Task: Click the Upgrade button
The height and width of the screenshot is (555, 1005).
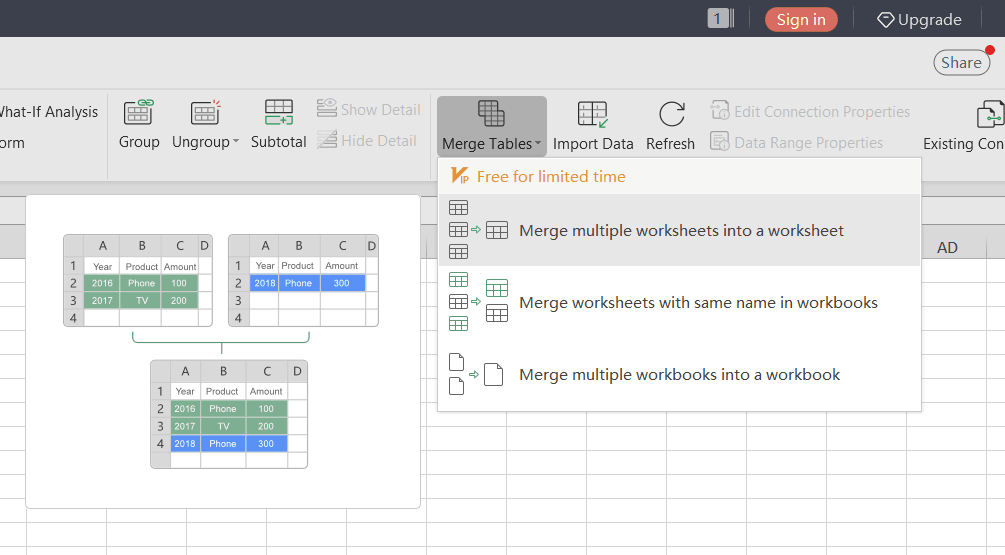Action: tap(919, 20)
